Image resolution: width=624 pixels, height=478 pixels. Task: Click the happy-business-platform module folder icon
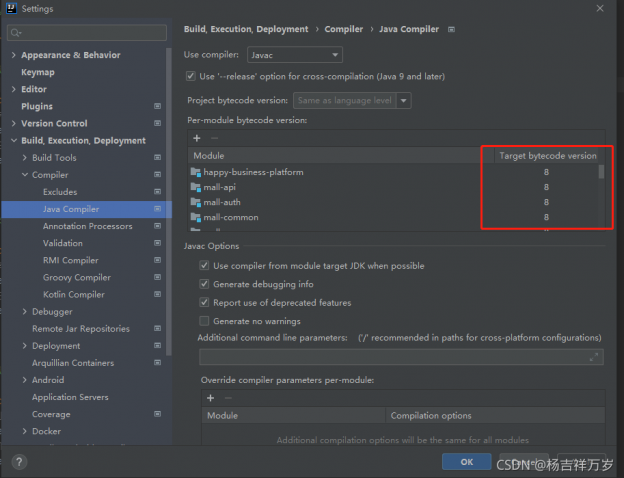coord(196,172)
